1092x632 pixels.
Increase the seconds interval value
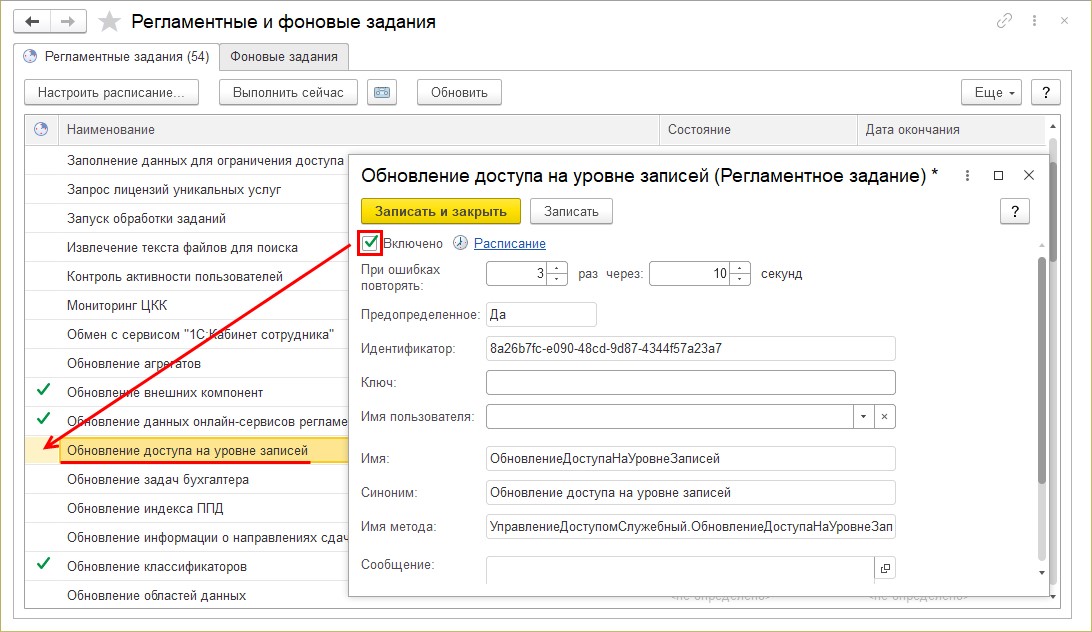pyautogui.click(x=740, y=268)
